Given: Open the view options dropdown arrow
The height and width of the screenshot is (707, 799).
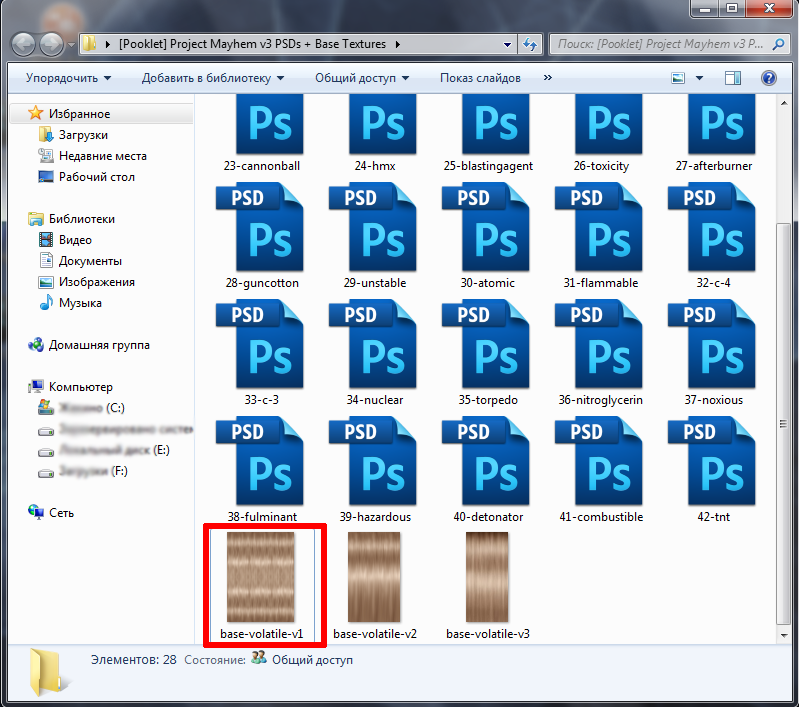Looking at the screenshot, I should pyautogui.click(x=700, y=78).
